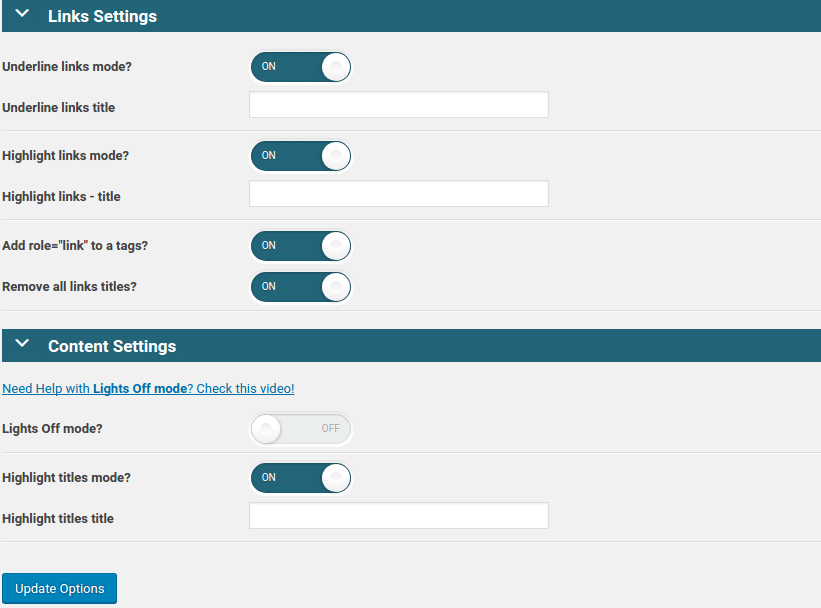The image size is (821, 608).
Task: Collapse the Content Settings chevron arrow
Action: click(23, 345)
